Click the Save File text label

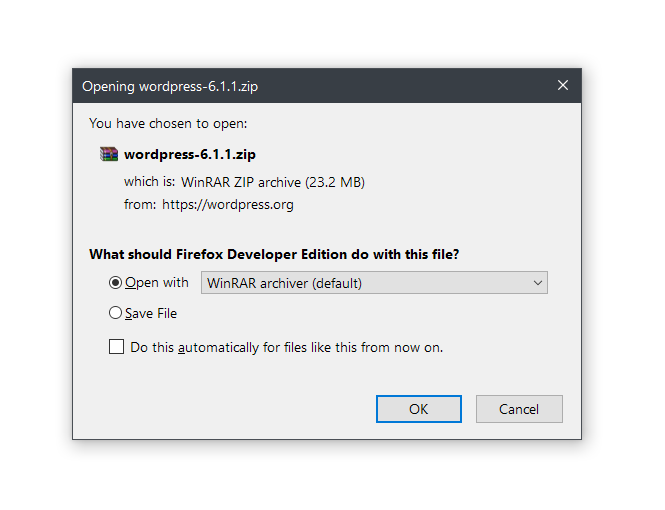[x=151, y=314]
